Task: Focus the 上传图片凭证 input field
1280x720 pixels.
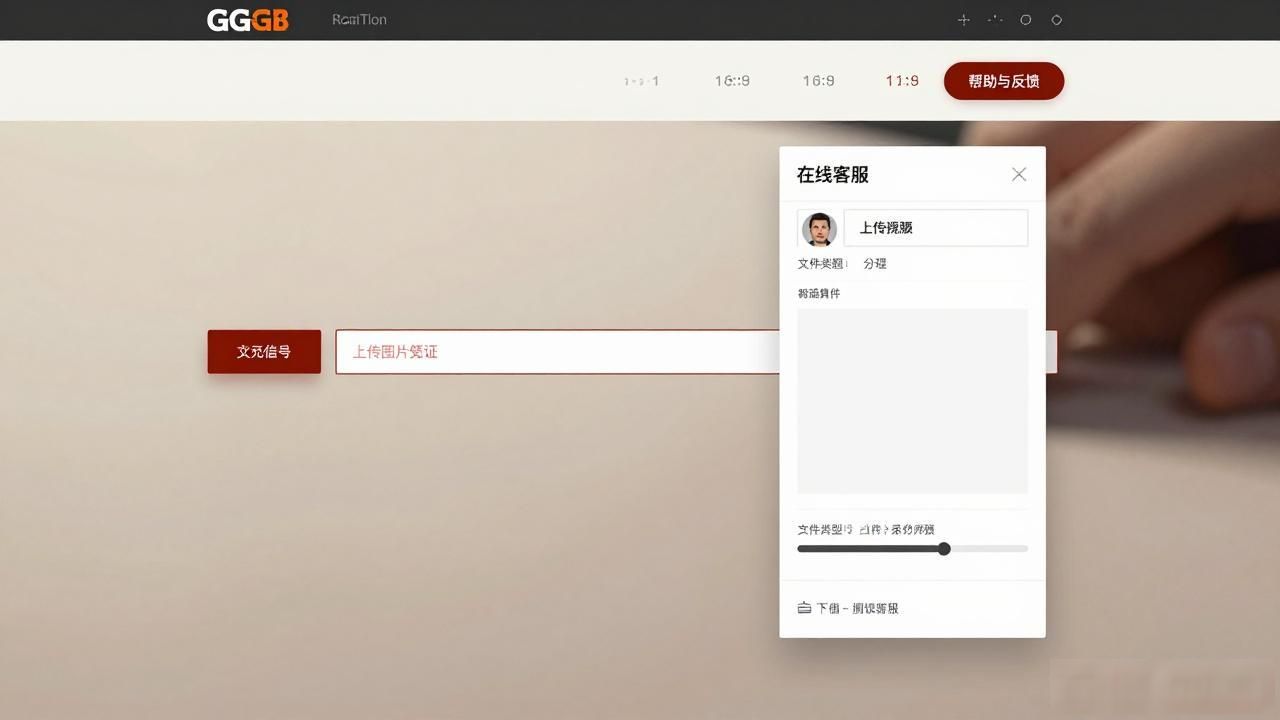Action: pos(557,352)
